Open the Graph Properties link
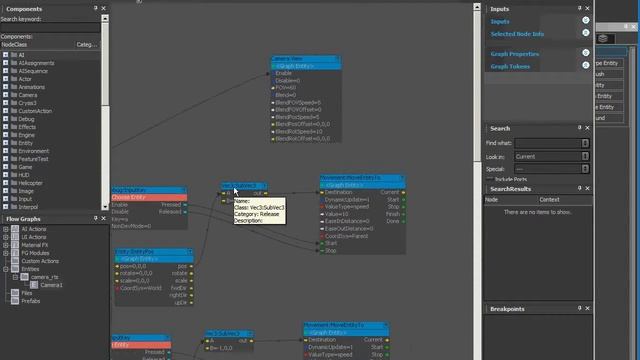 click(515, 53)
